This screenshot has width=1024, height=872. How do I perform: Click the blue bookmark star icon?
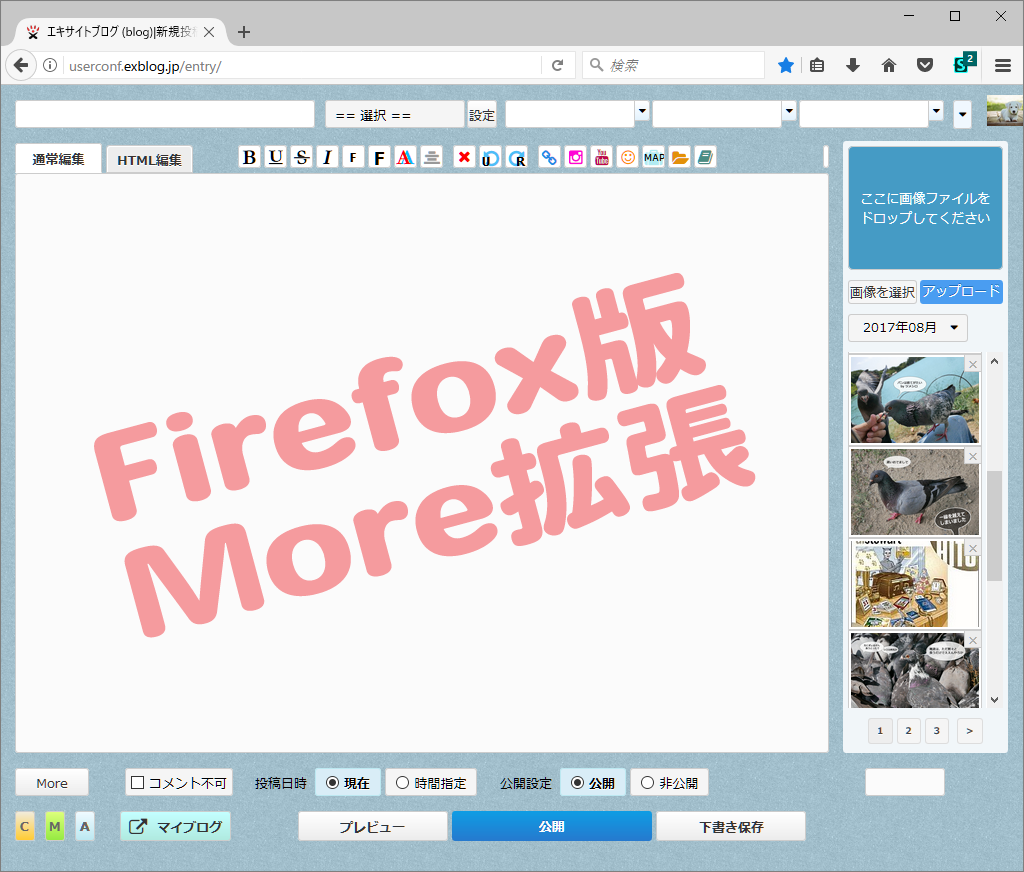[786, 65]
